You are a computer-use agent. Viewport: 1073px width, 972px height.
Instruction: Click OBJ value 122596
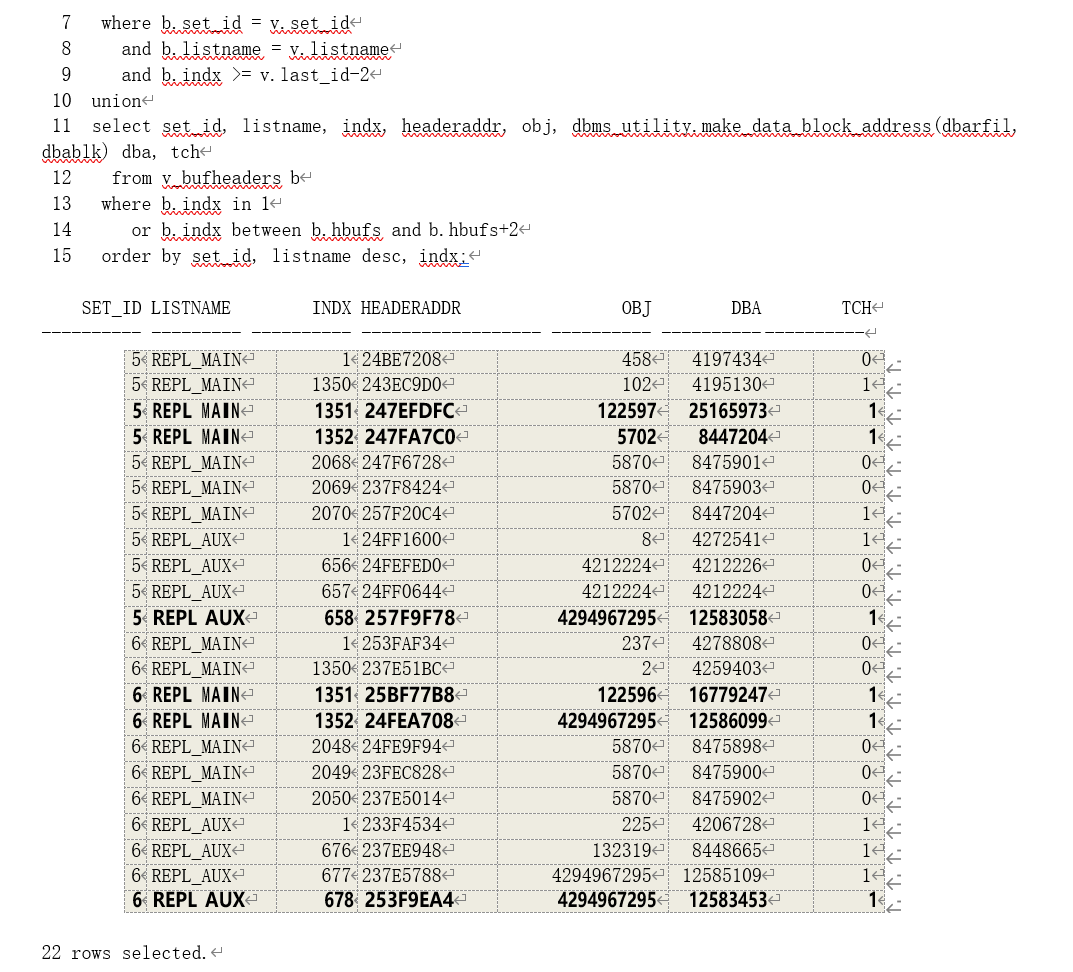click(627, 695)
